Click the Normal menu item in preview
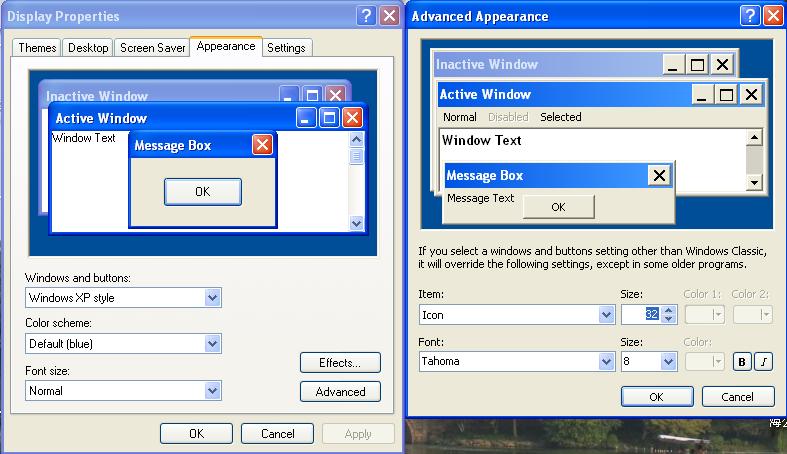The image size is (787, 454). pyautogui.click(x=459, y=117)
